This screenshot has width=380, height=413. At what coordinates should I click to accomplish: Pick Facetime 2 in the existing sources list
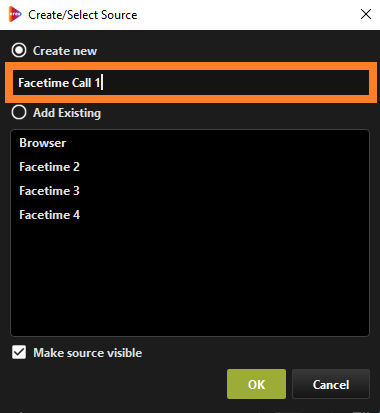click(x=49, y=167)
